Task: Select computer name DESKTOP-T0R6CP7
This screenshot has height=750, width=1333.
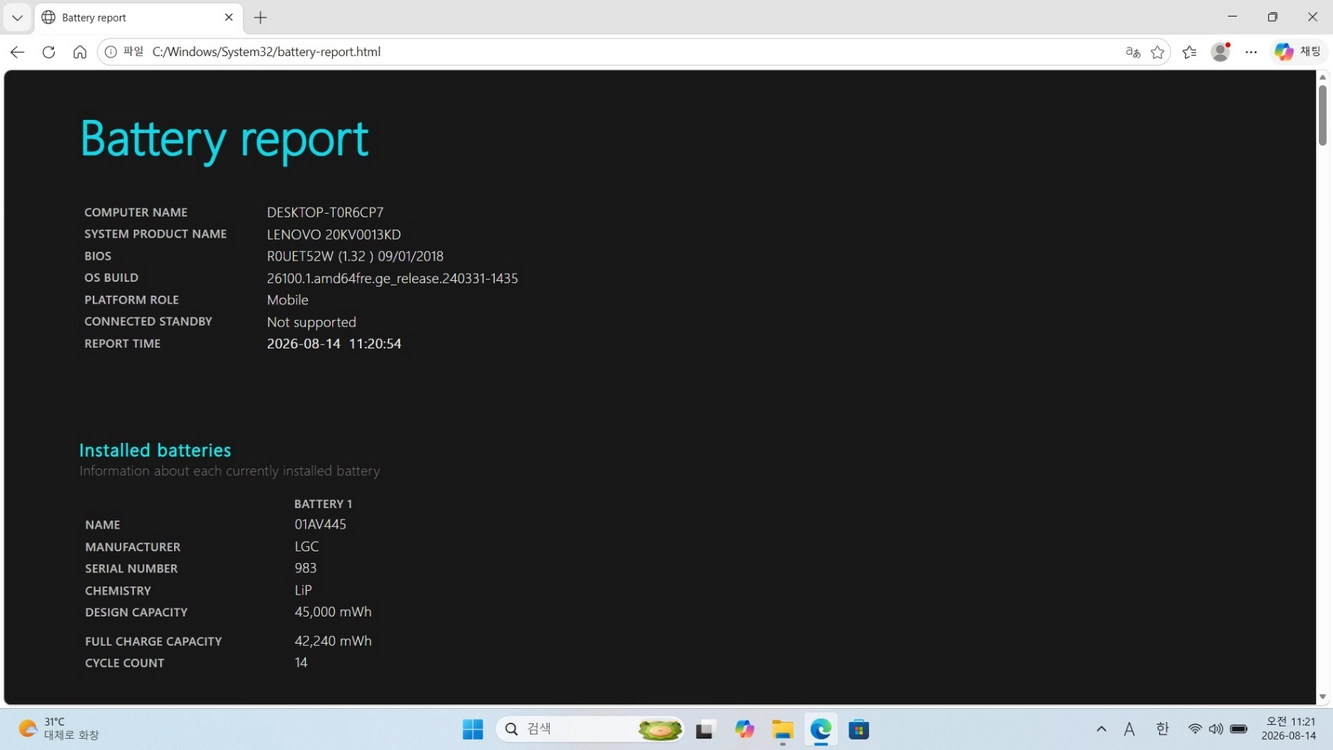Action: click(325, 212)
